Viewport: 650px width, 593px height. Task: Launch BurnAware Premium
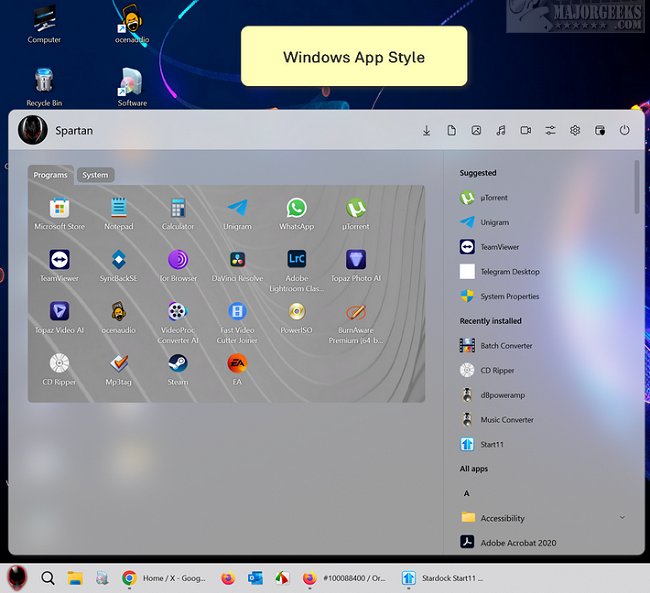click(x=356, y=323)
